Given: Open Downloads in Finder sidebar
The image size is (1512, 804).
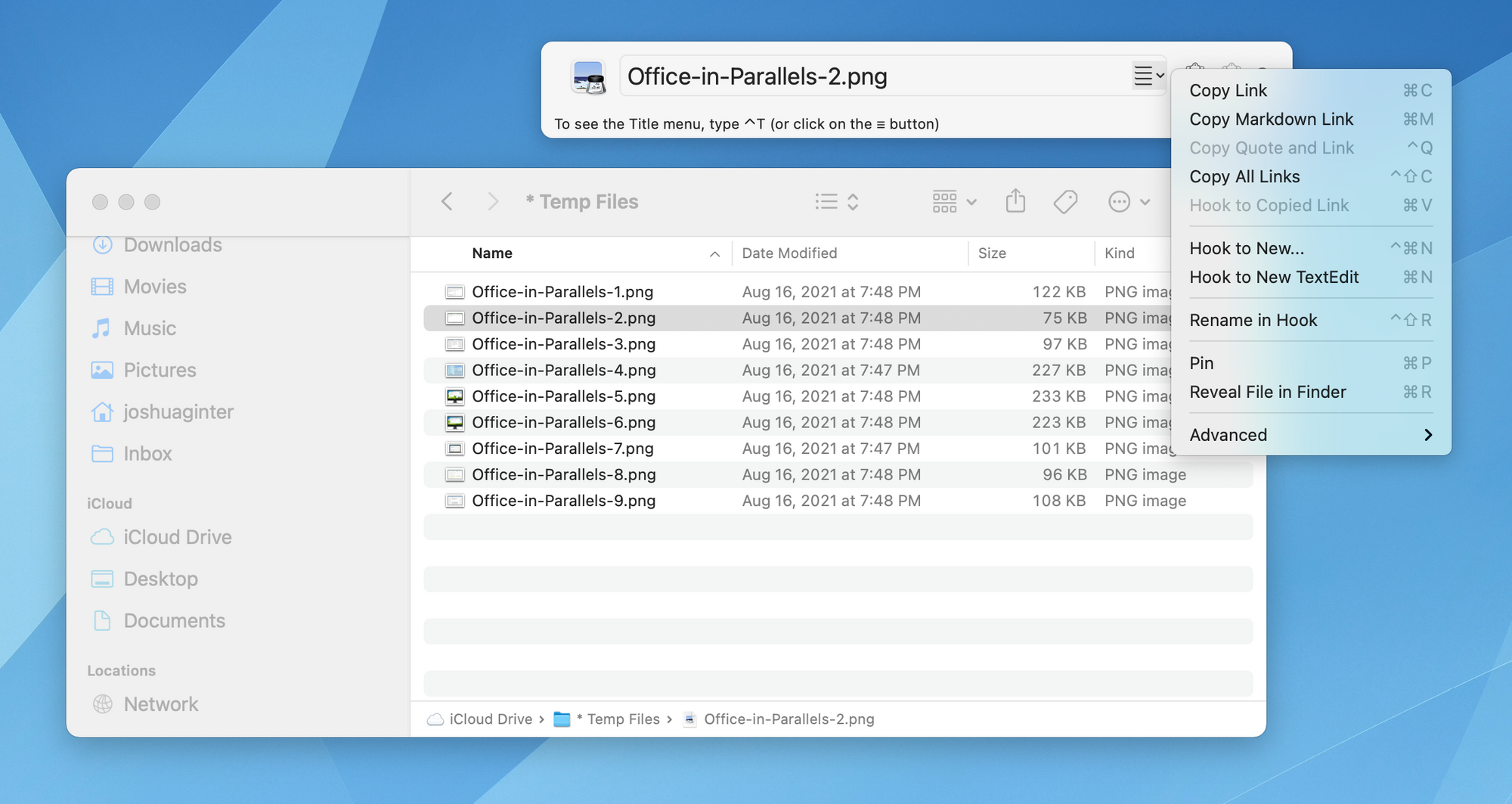Looking at the screenshot, I should coord(172,245).
